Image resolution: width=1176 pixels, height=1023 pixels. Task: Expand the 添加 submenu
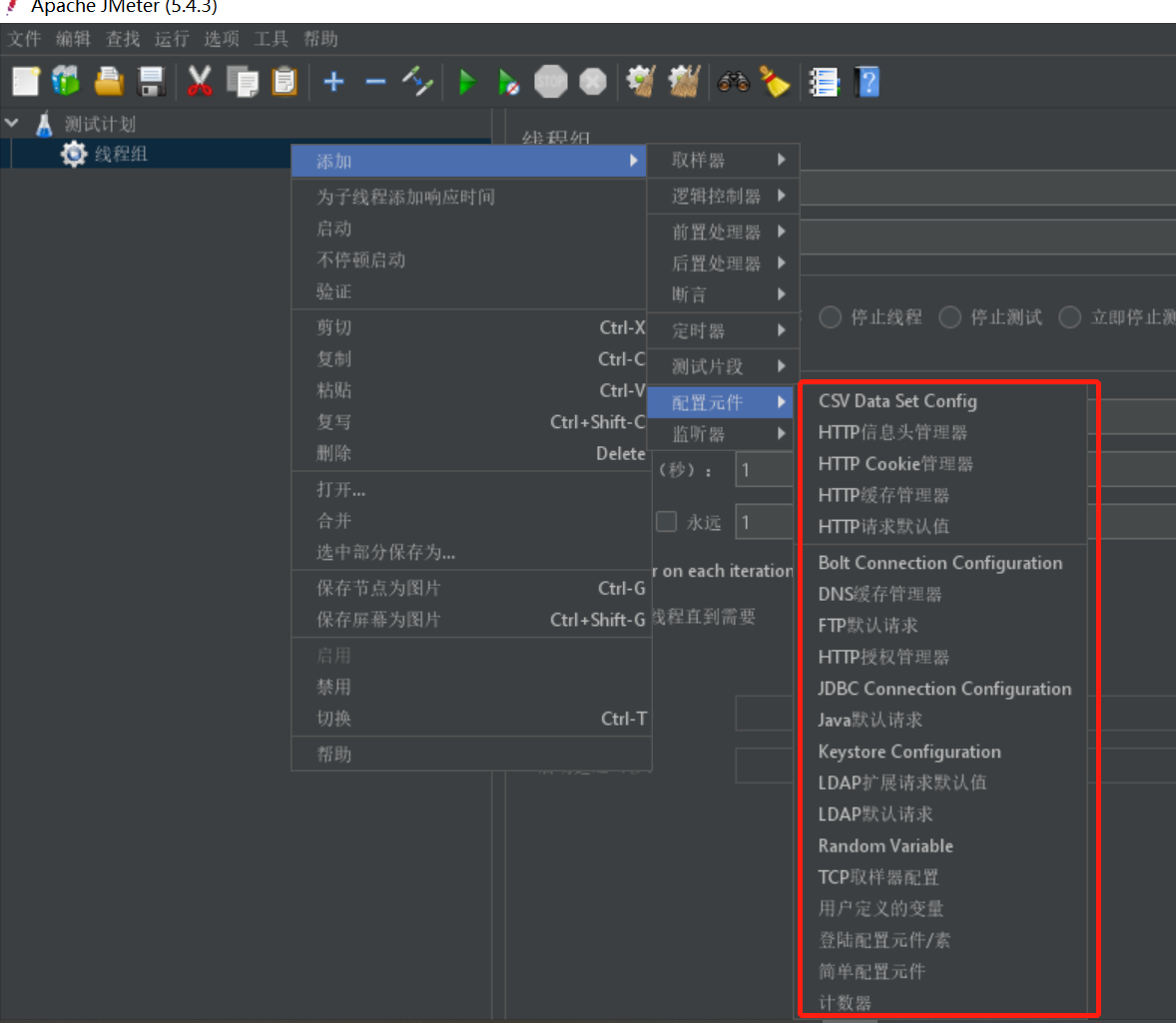[469, 162]
